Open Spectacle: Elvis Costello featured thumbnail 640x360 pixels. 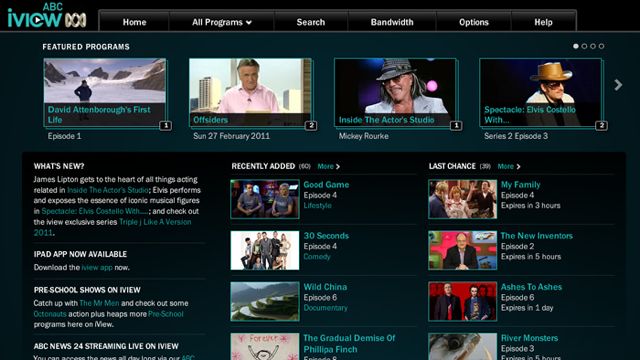click(x=540, y=92)
